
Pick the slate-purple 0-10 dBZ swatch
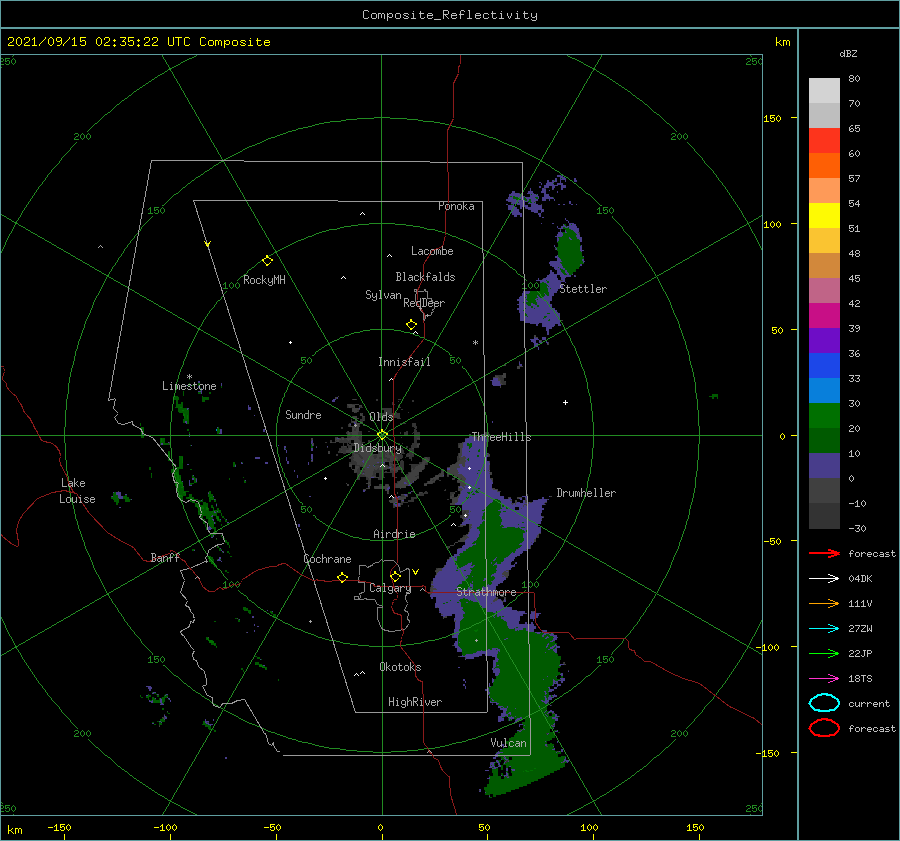[x=824, y=466]
